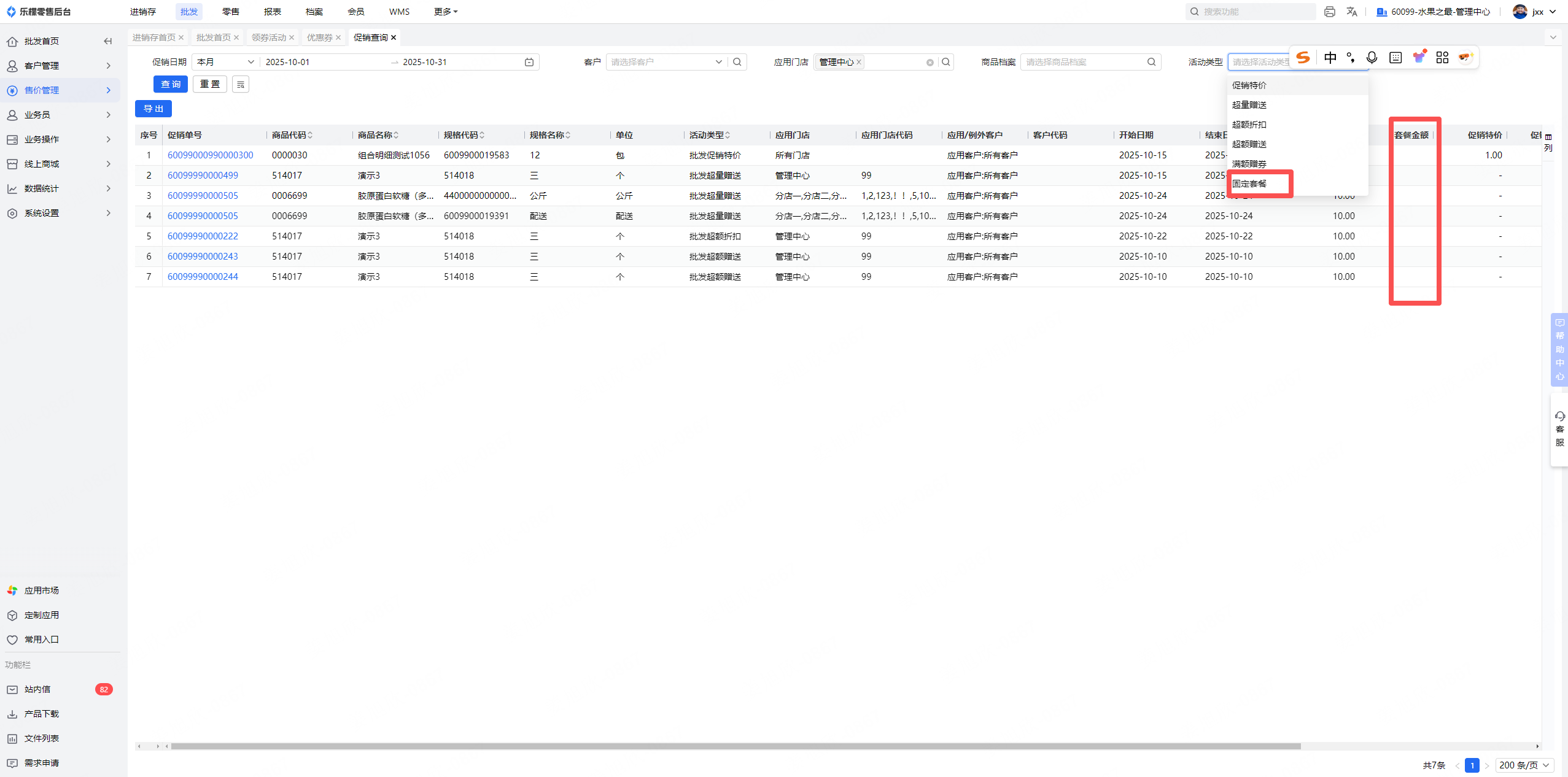Open 客服 customer service panel
The image size is (1568, 777).
(1559, 429)
